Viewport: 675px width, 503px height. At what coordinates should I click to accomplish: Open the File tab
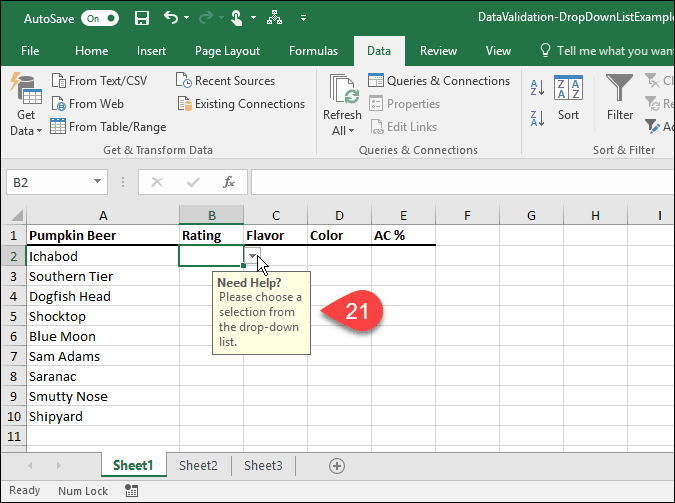30,51
